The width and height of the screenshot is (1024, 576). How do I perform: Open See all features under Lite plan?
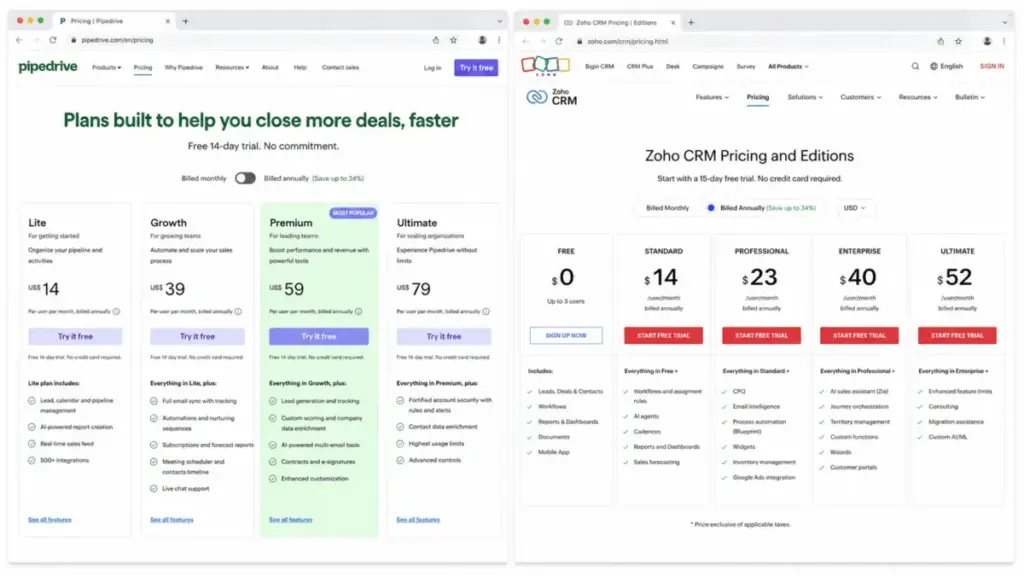point(50,520)
